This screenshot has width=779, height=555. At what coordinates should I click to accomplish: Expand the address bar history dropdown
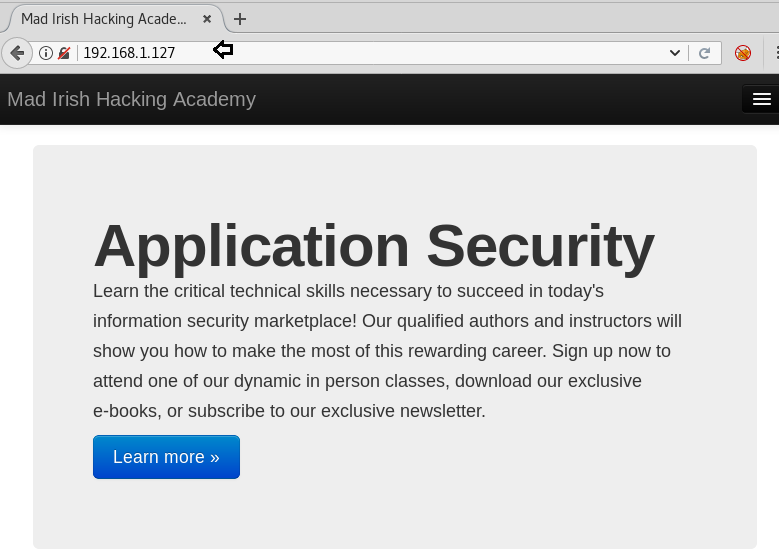pos(675,53)
